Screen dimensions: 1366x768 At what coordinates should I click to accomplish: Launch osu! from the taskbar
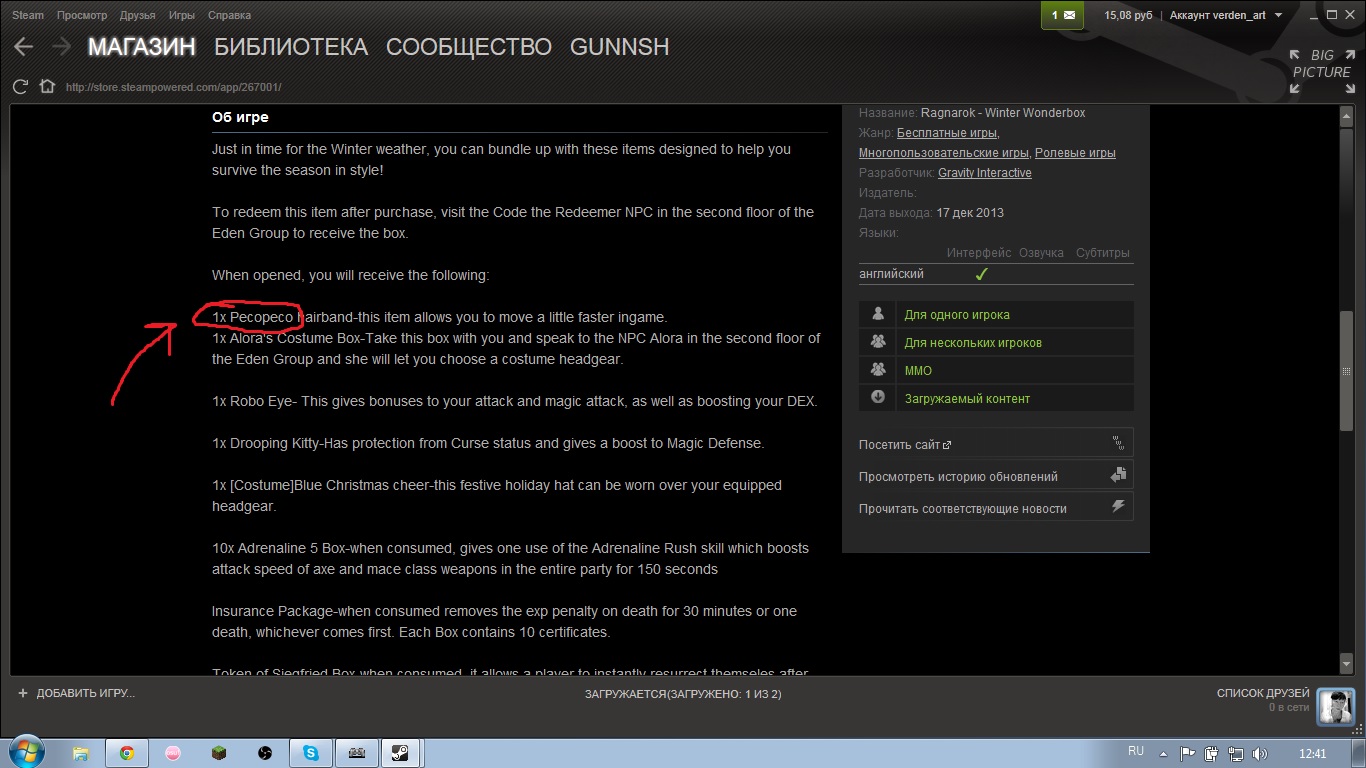pos(173,753)
